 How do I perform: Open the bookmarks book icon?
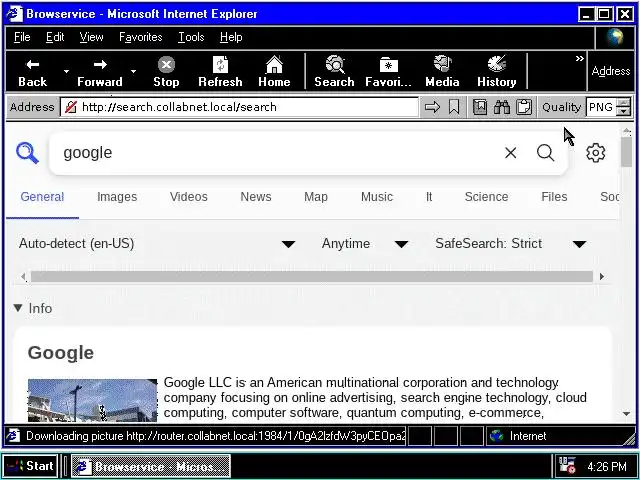(x=480, y=107)
